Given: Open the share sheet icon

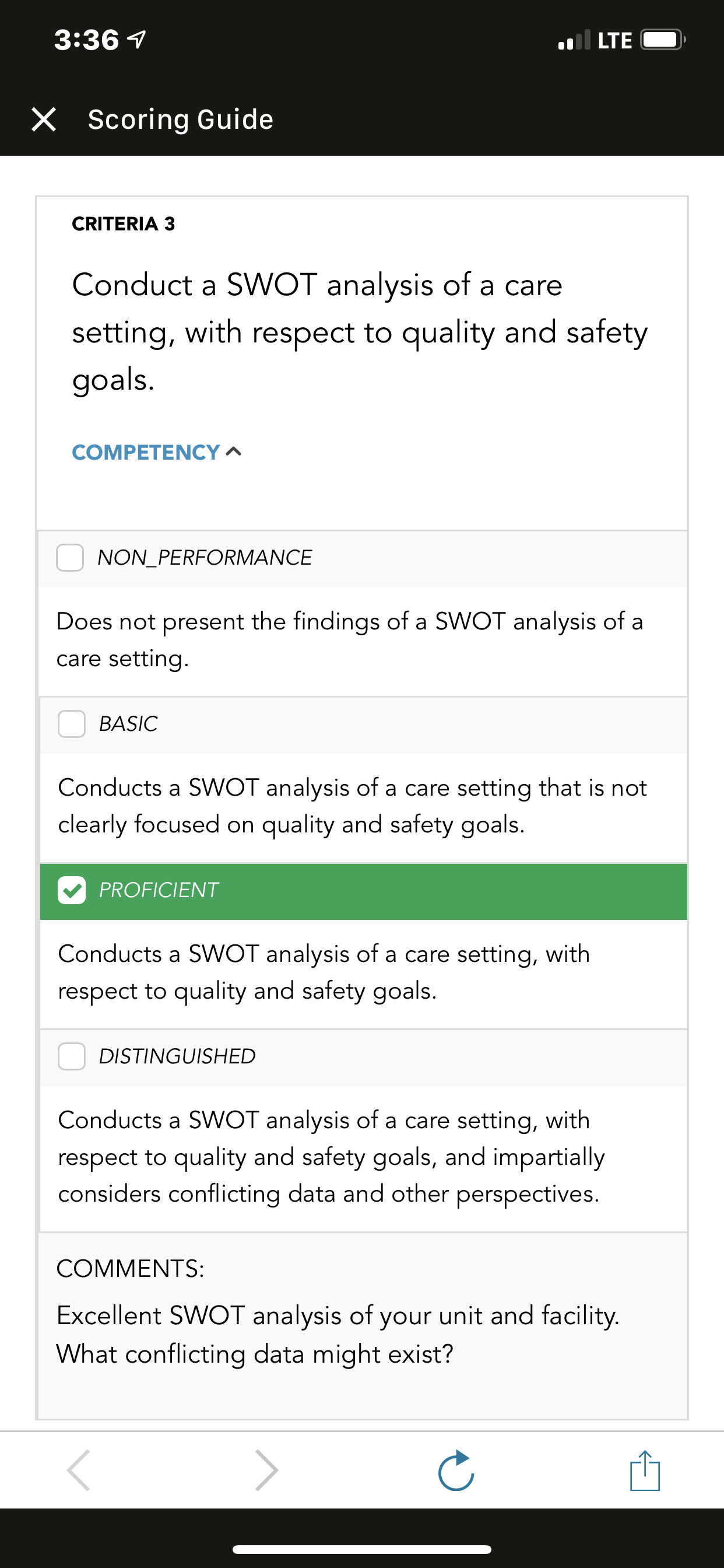Looking at the screenshot, I should (x=645, y=1470).
